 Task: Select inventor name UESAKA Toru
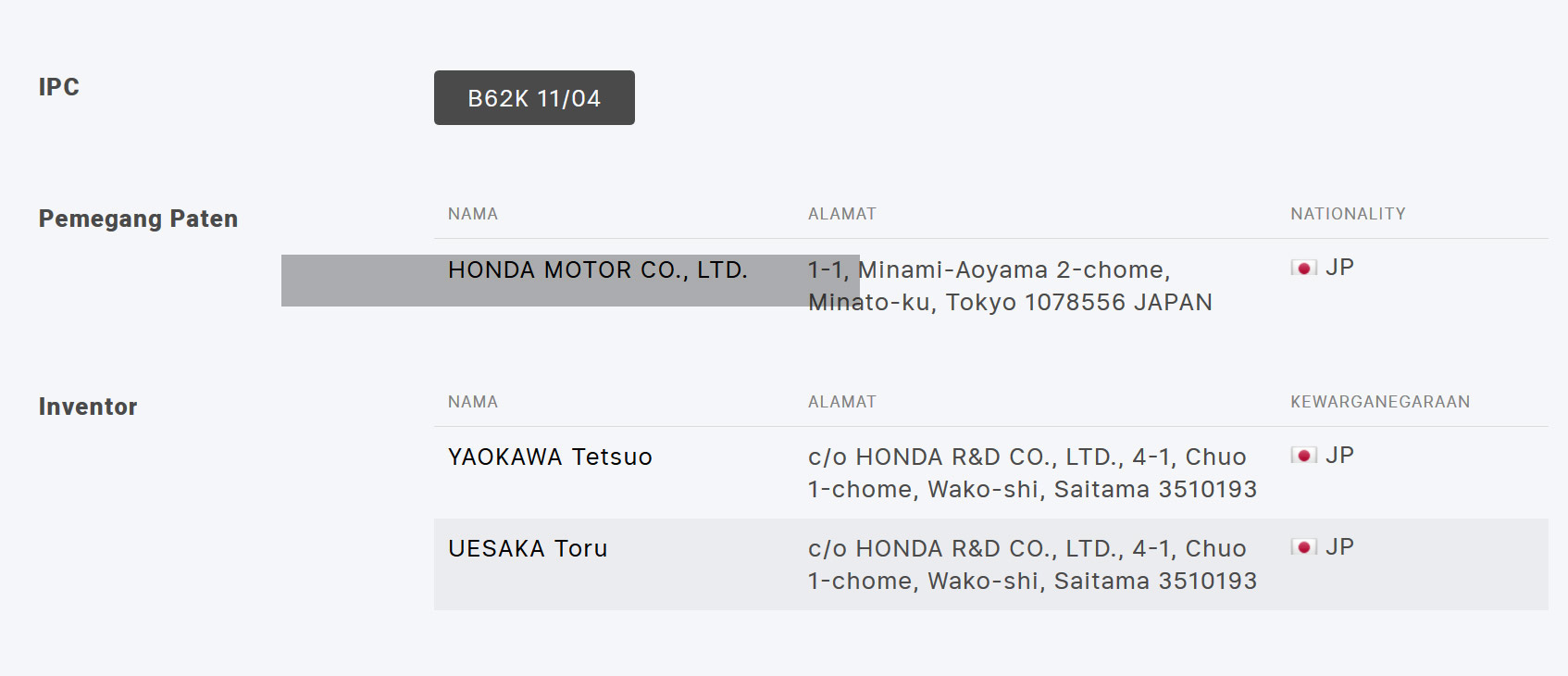[528, 549]
